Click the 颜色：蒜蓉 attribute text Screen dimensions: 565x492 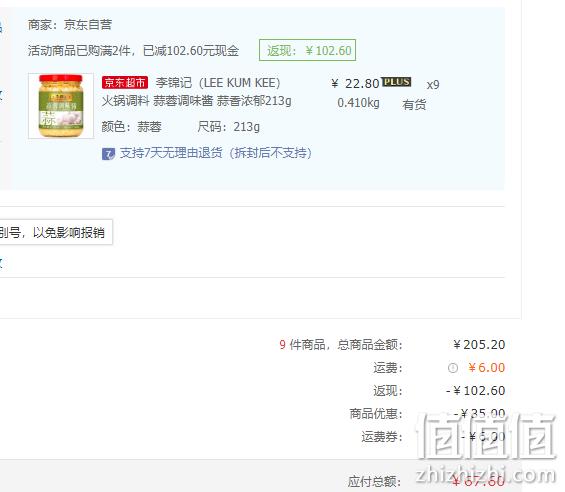tap(132, 127)
